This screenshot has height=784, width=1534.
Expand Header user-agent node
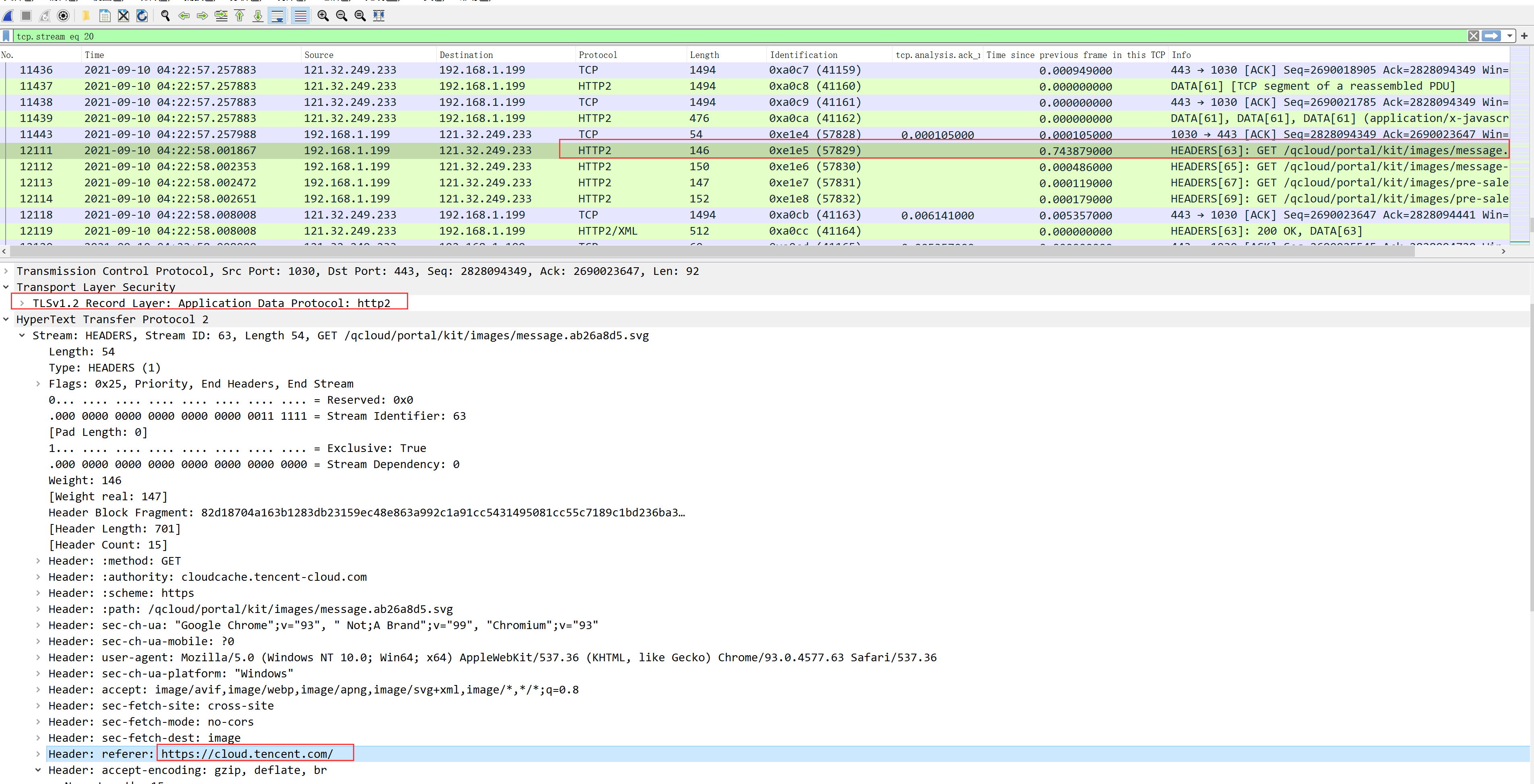pyautogui.click(x=38, y=657)
